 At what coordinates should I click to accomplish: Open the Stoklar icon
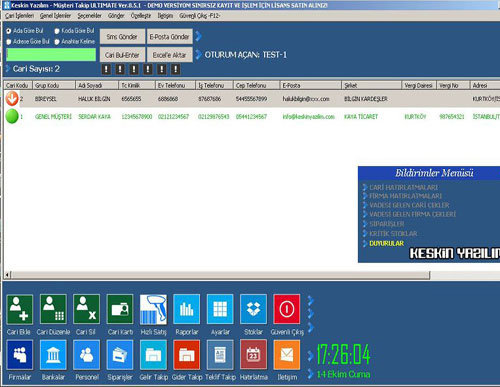pyautogui.click(x=253, y=309)
